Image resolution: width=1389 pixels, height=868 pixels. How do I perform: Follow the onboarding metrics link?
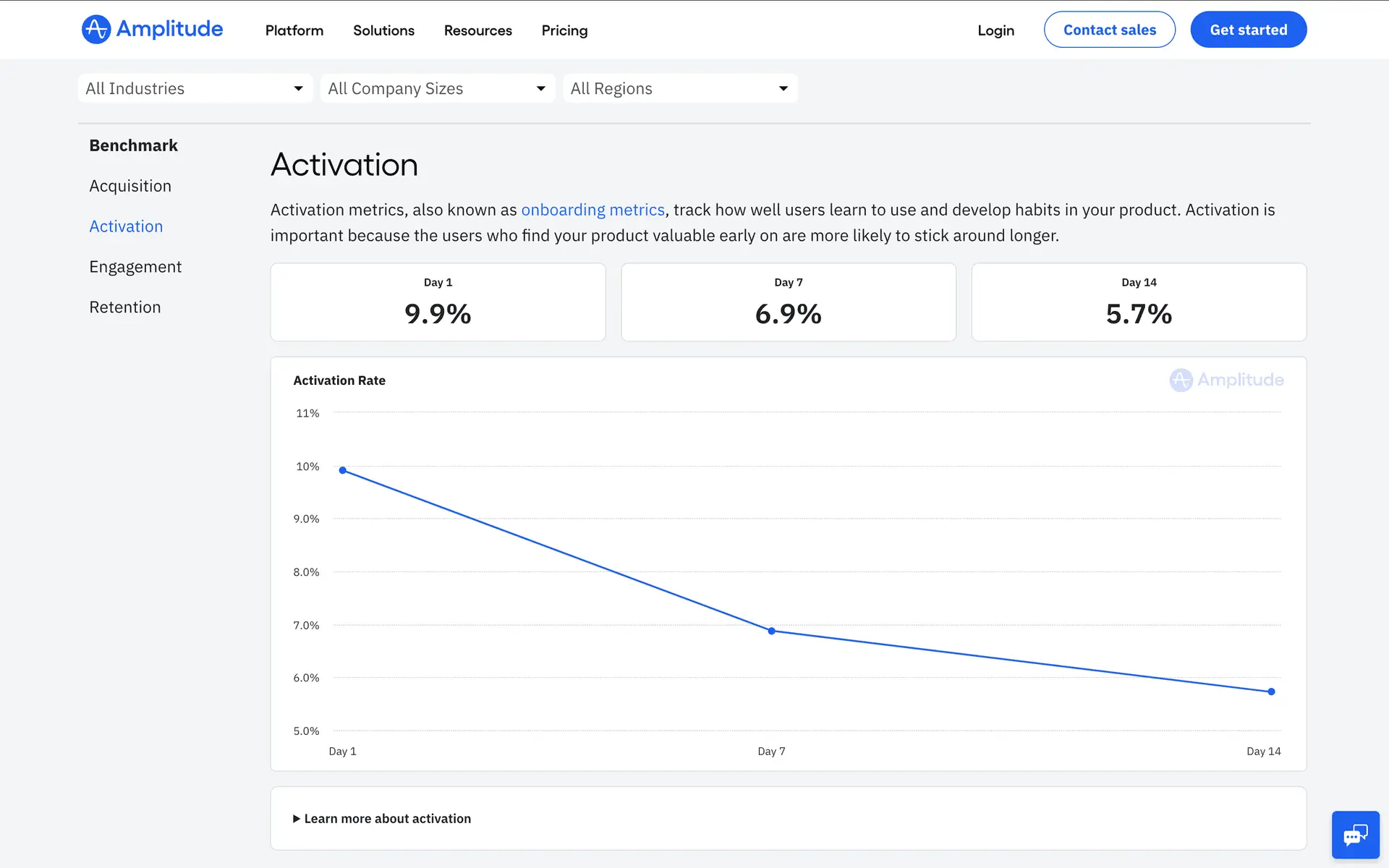[592, 210]
